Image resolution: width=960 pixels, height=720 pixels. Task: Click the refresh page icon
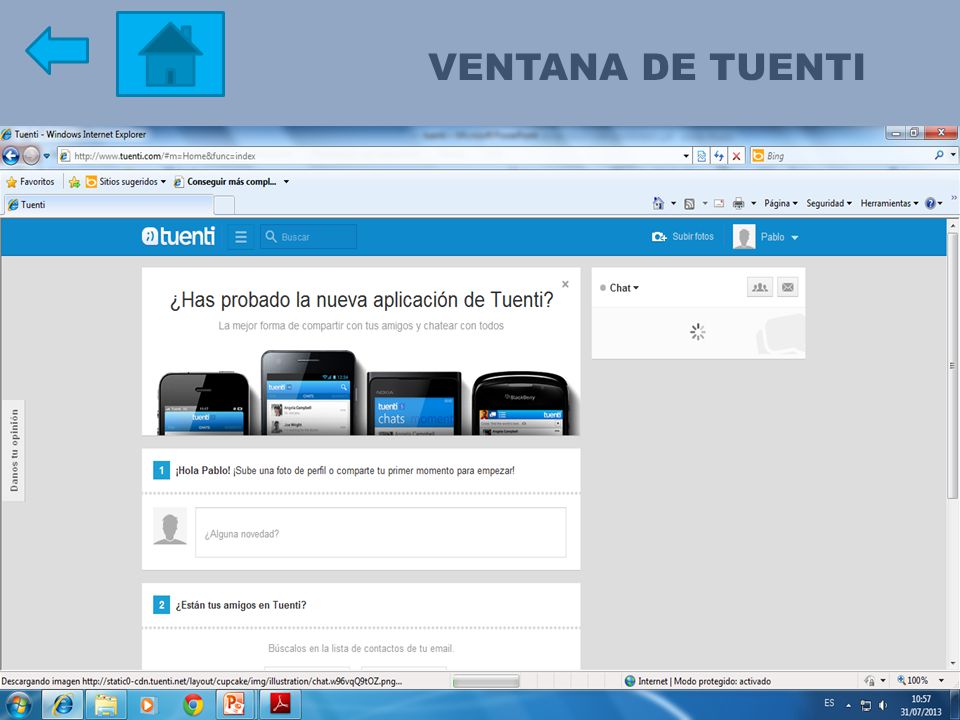point(719,156)
